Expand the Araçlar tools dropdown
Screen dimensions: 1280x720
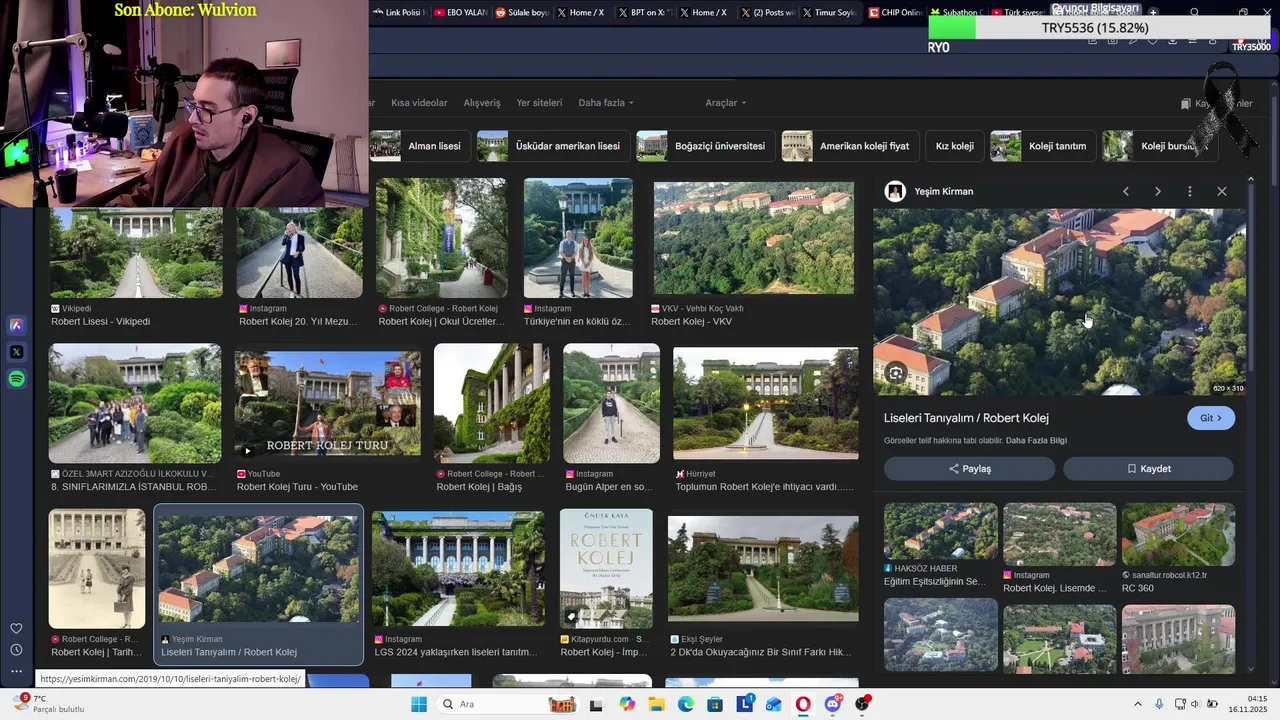pos(726,103)
